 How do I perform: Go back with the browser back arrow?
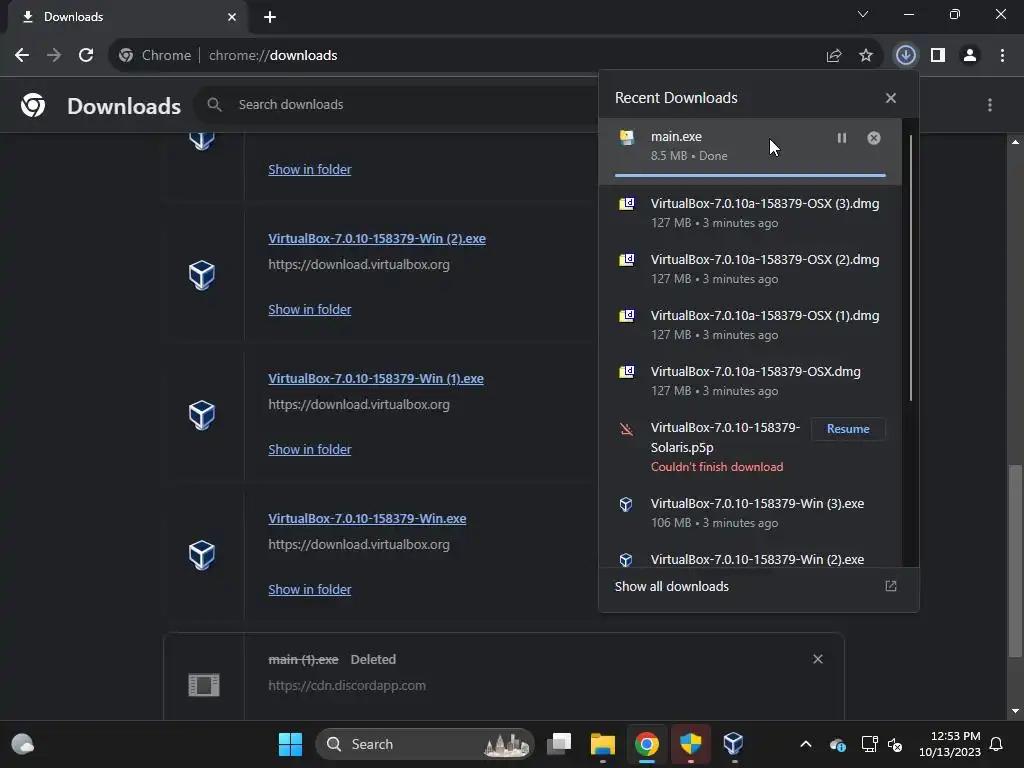[22, 56]
